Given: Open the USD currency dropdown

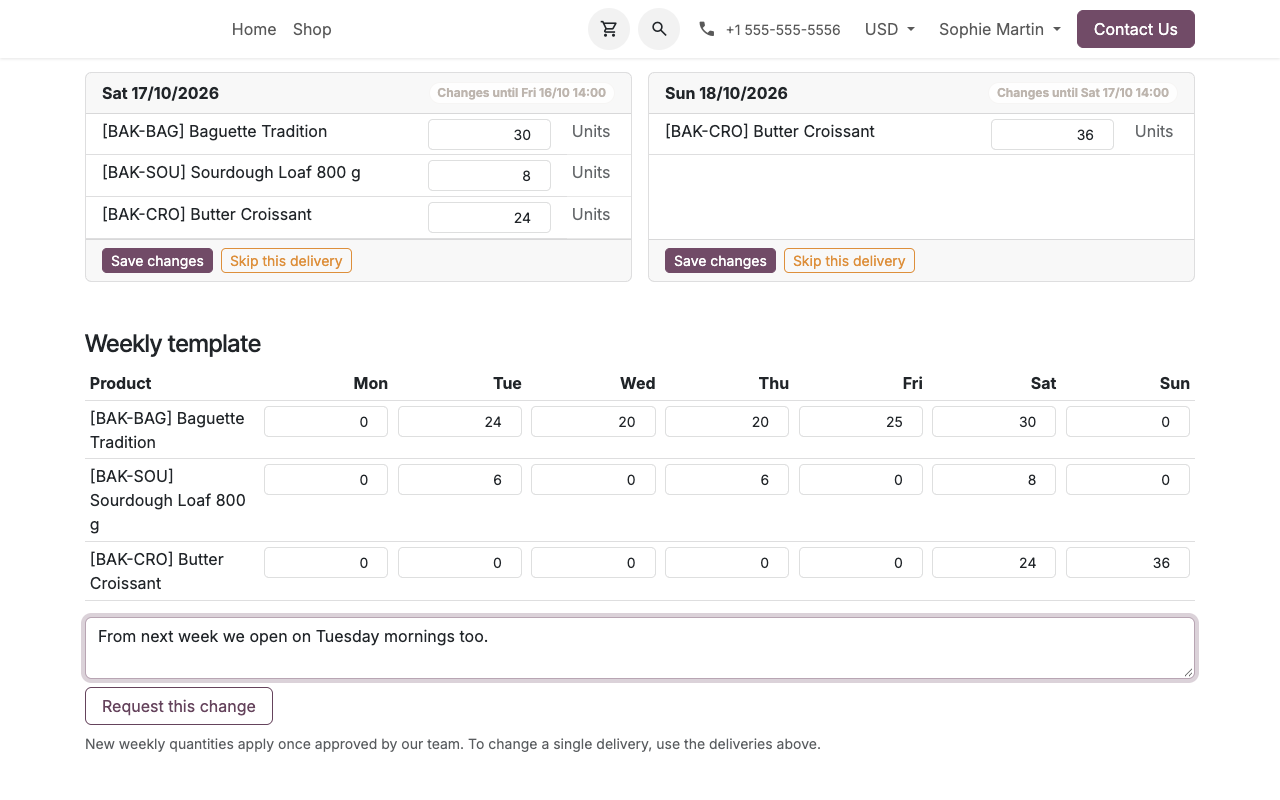Looking at the screenshot, I should [890, 29].
